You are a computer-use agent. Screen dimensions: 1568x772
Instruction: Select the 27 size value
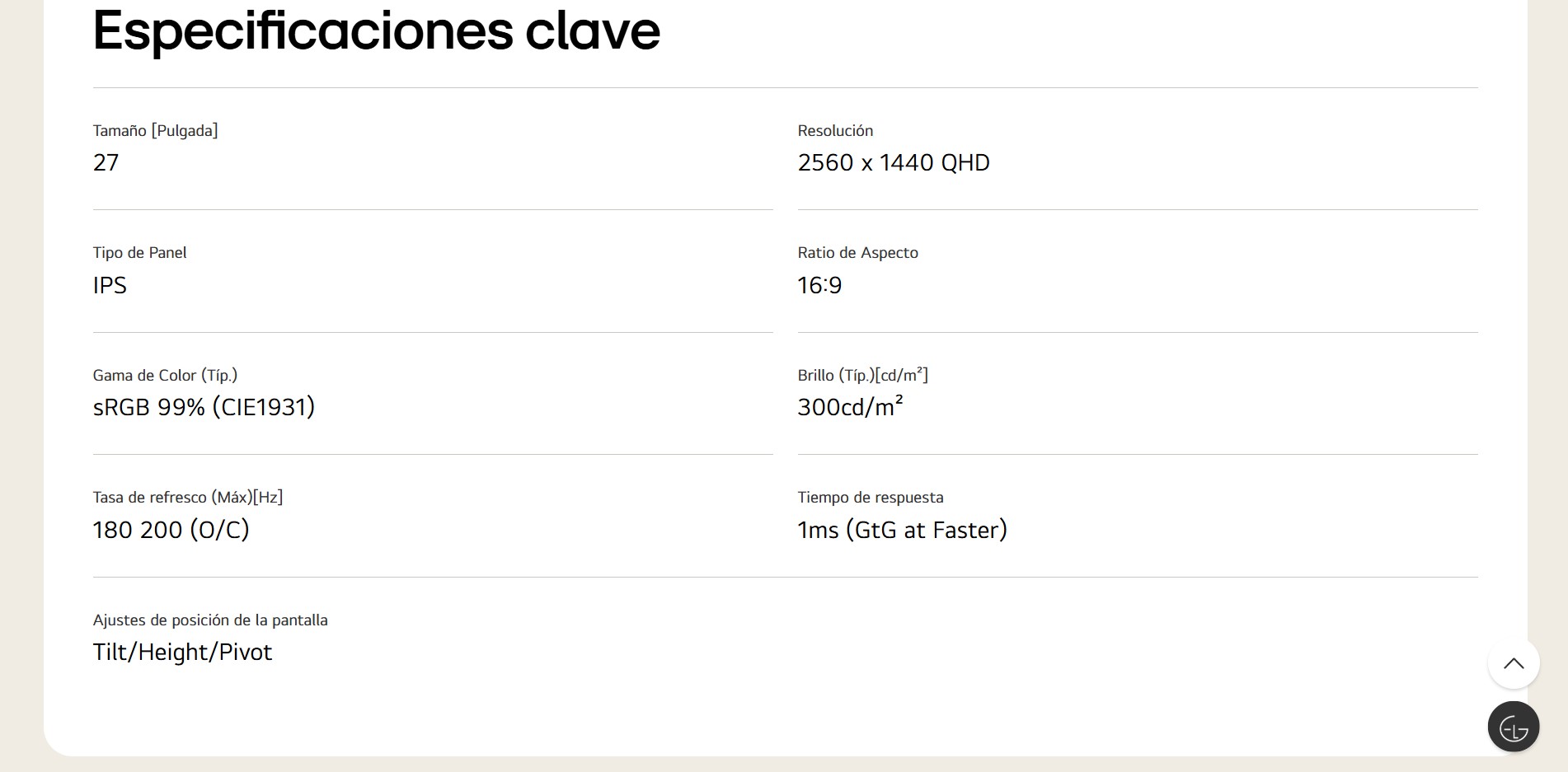(x=106, y=162)
